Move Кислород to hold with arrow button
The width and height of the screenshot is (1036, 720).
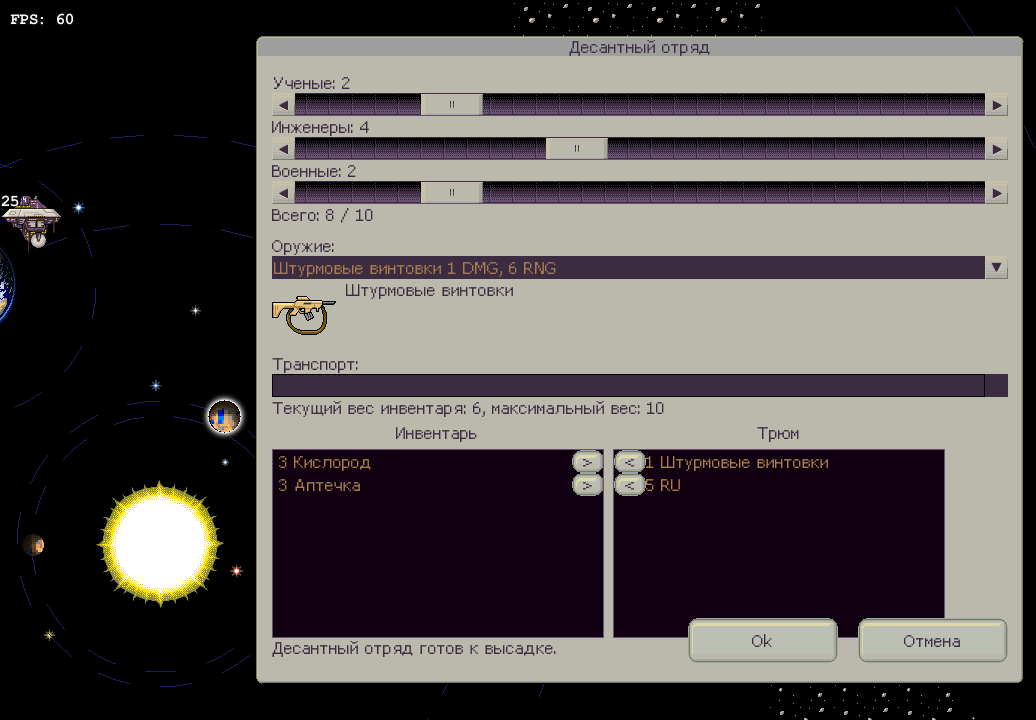[x=587, y=462]
